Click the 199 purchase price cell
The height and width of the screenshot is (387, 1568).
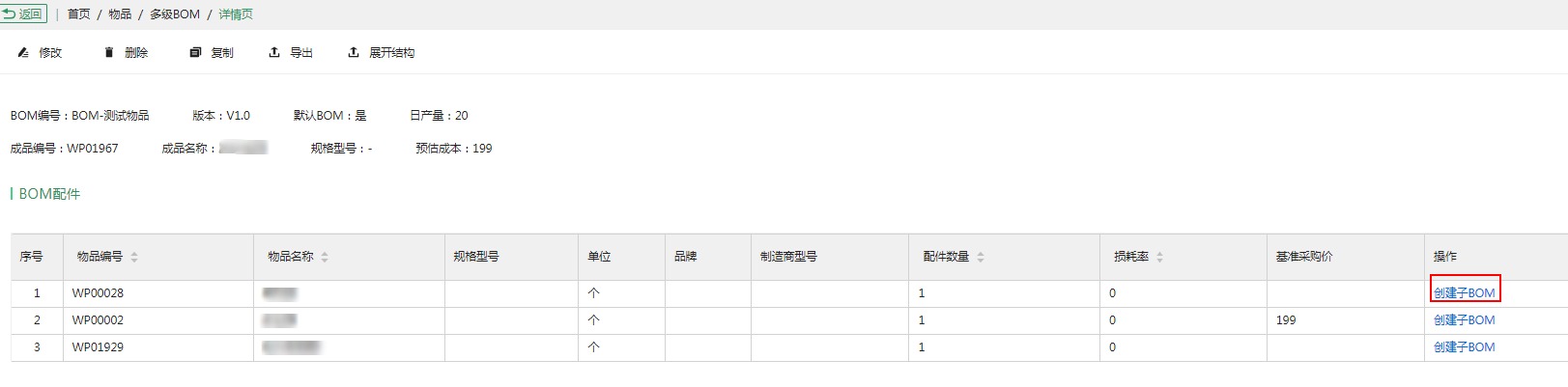tap(1286, 320)
